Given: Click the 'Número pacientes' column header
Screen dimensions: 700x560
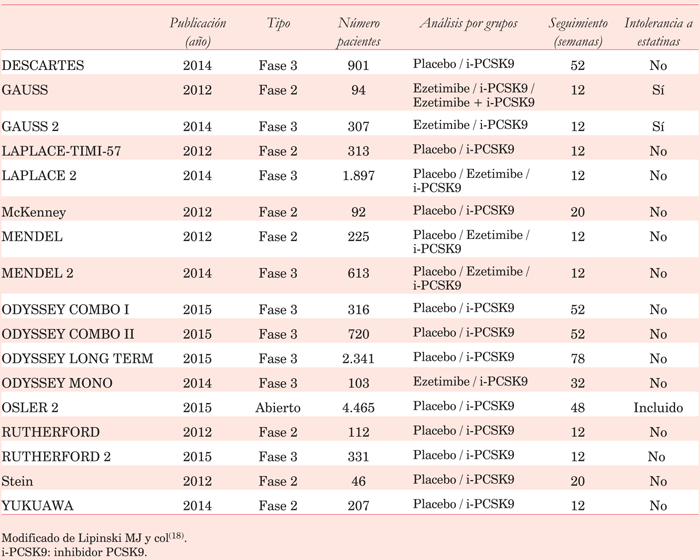Looking at the screenshot, I should (359, 32).
